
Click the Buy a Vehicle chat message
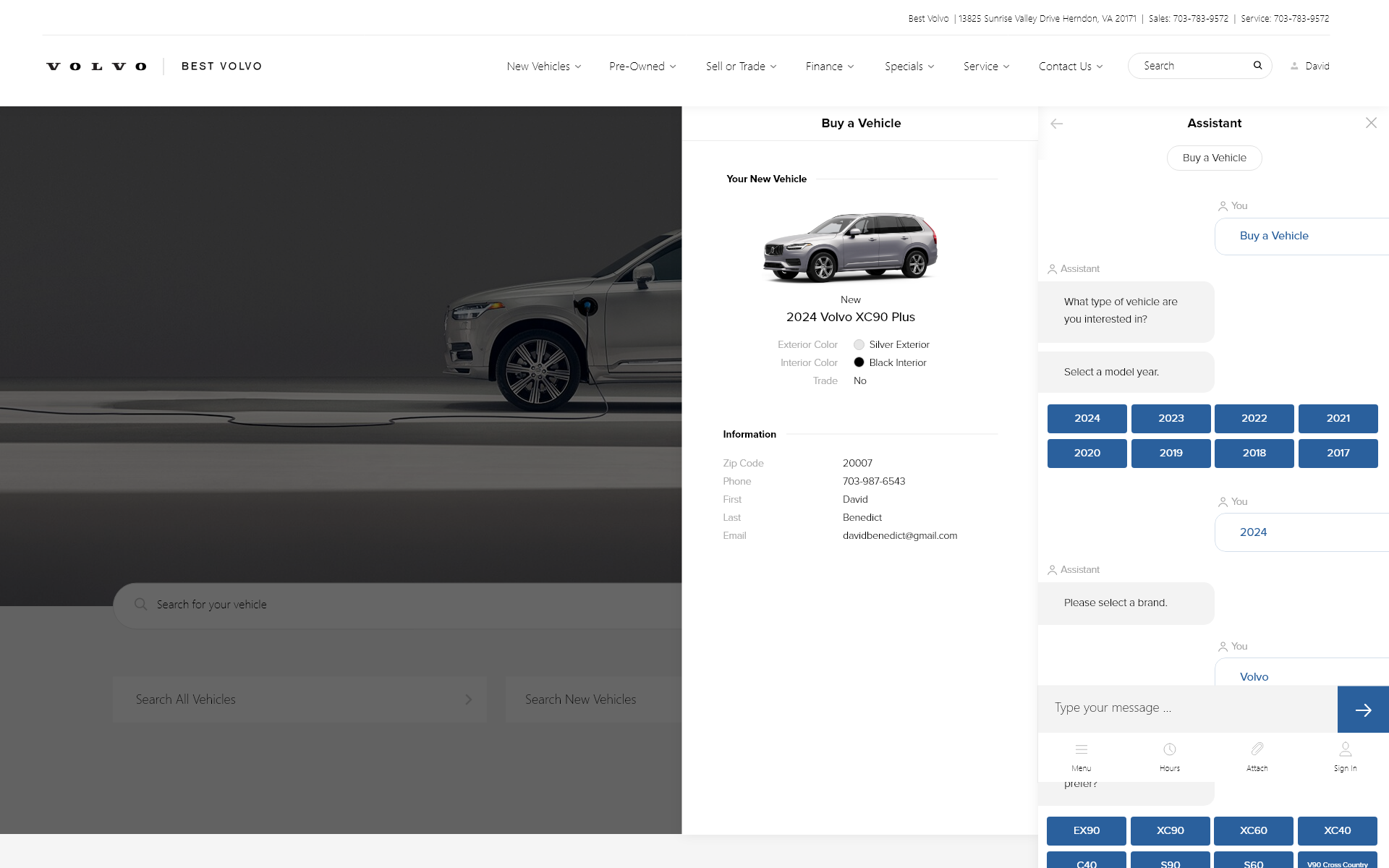1301,237
